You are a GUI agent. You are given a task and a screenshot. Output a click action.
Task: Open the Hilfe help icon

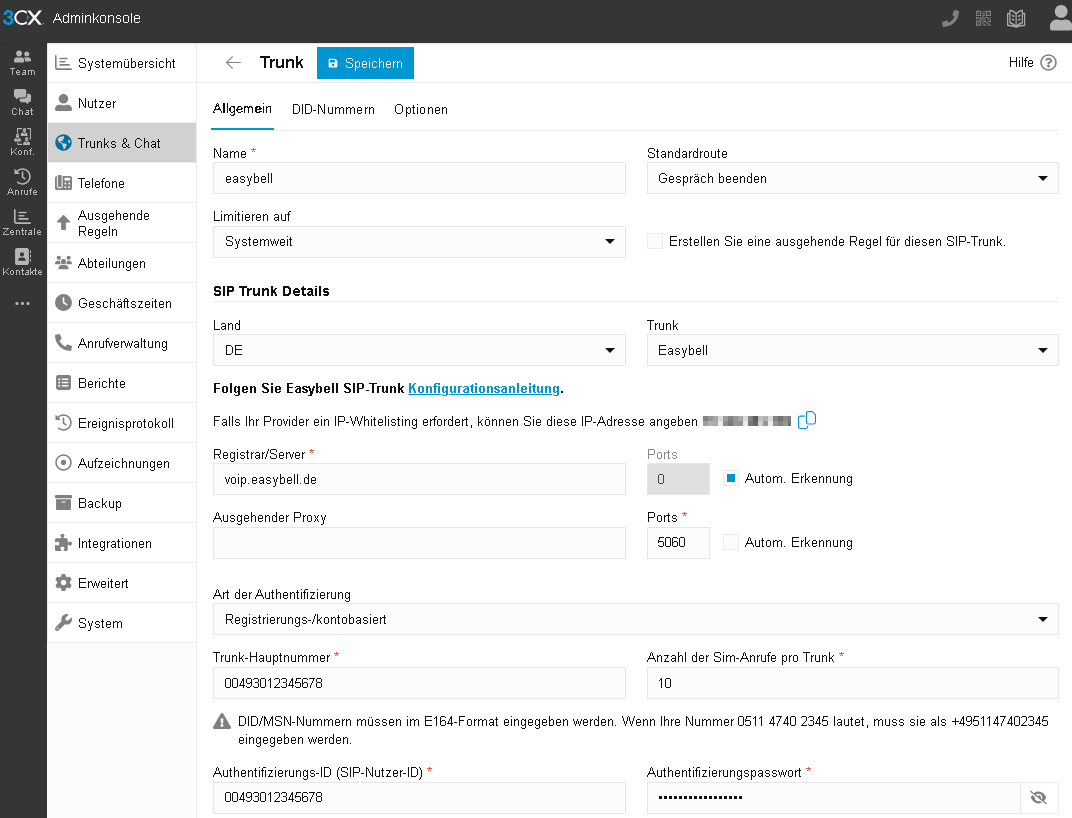coord(1048,63)
